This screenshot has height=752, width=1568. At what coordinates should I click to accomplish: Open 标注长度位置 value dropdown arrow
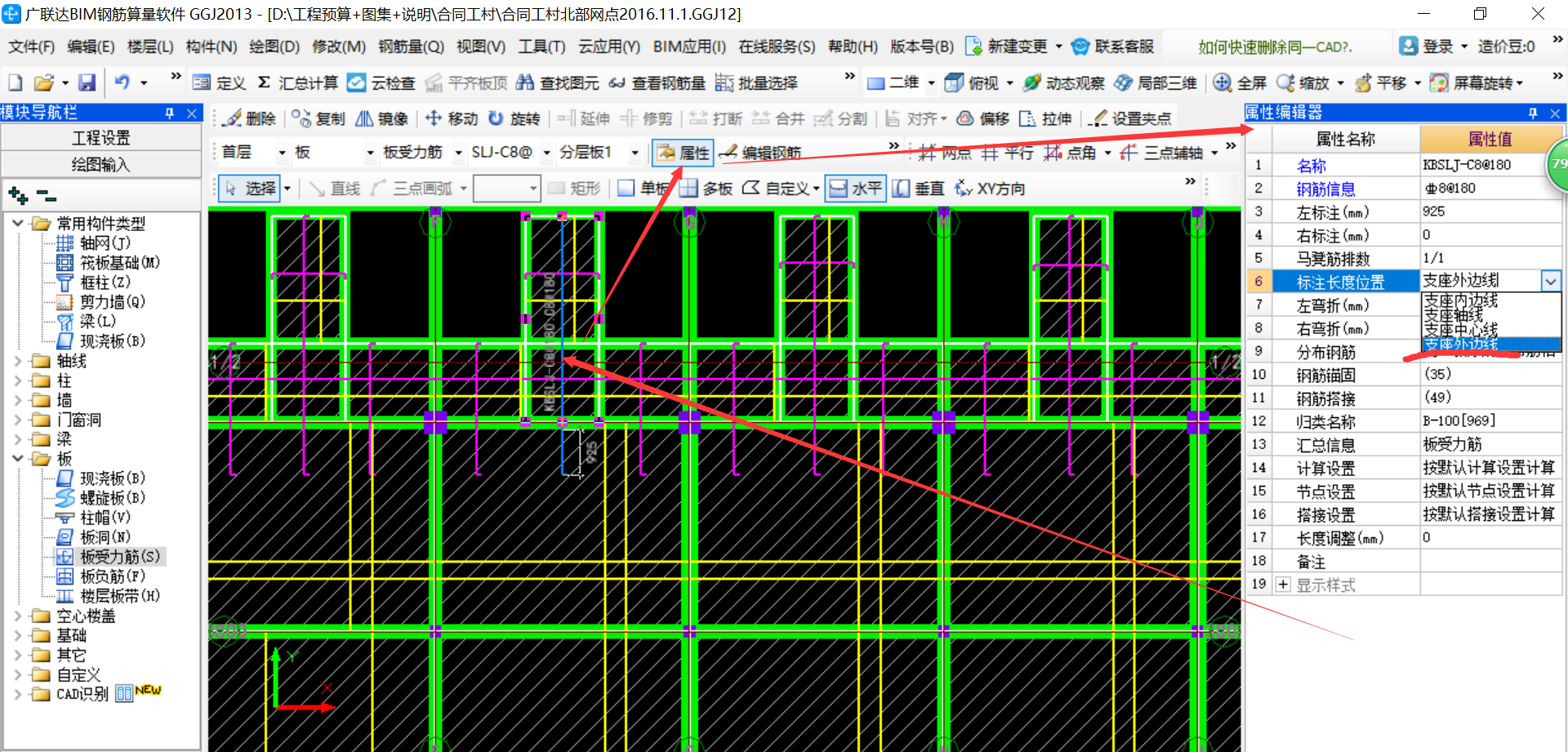tap(1551, 282)
